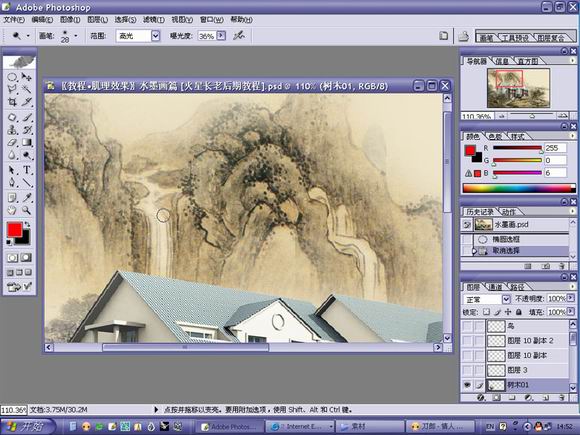
Task: Switch to 路径 Paths tab
Action: click(x=517, y=287)
